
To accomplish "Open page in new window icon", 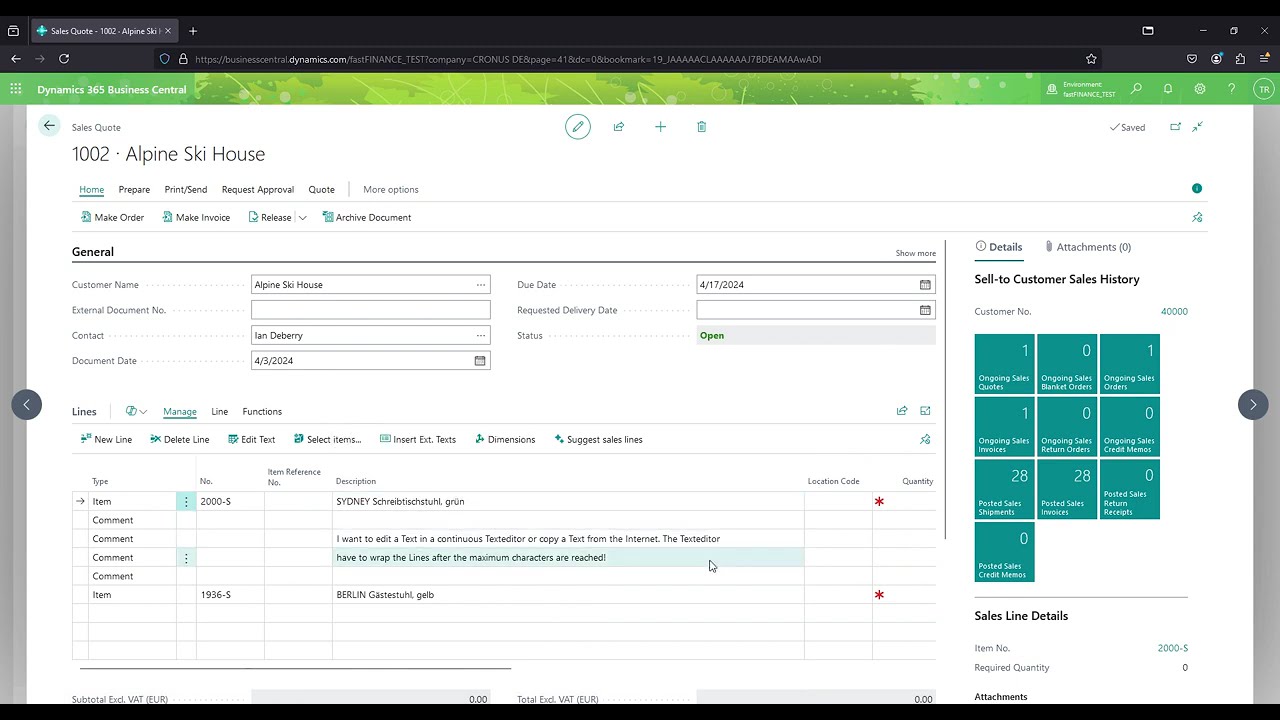I will click(1175, 127).
